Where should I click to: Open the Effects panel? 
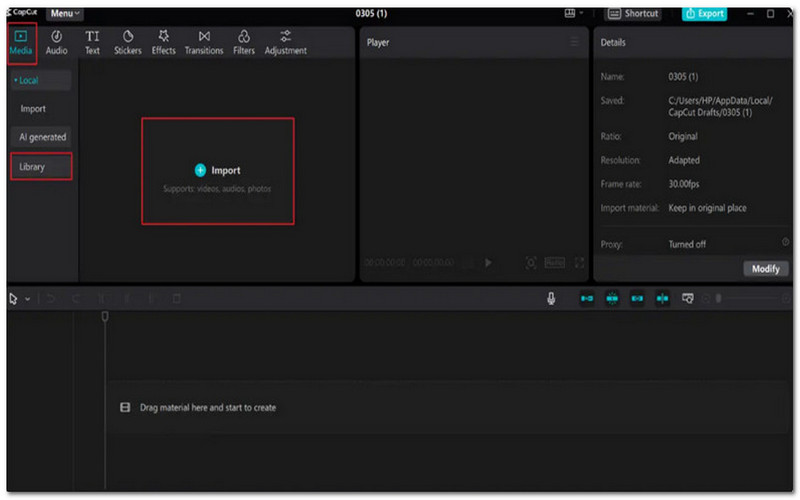(x=163, y=41)
